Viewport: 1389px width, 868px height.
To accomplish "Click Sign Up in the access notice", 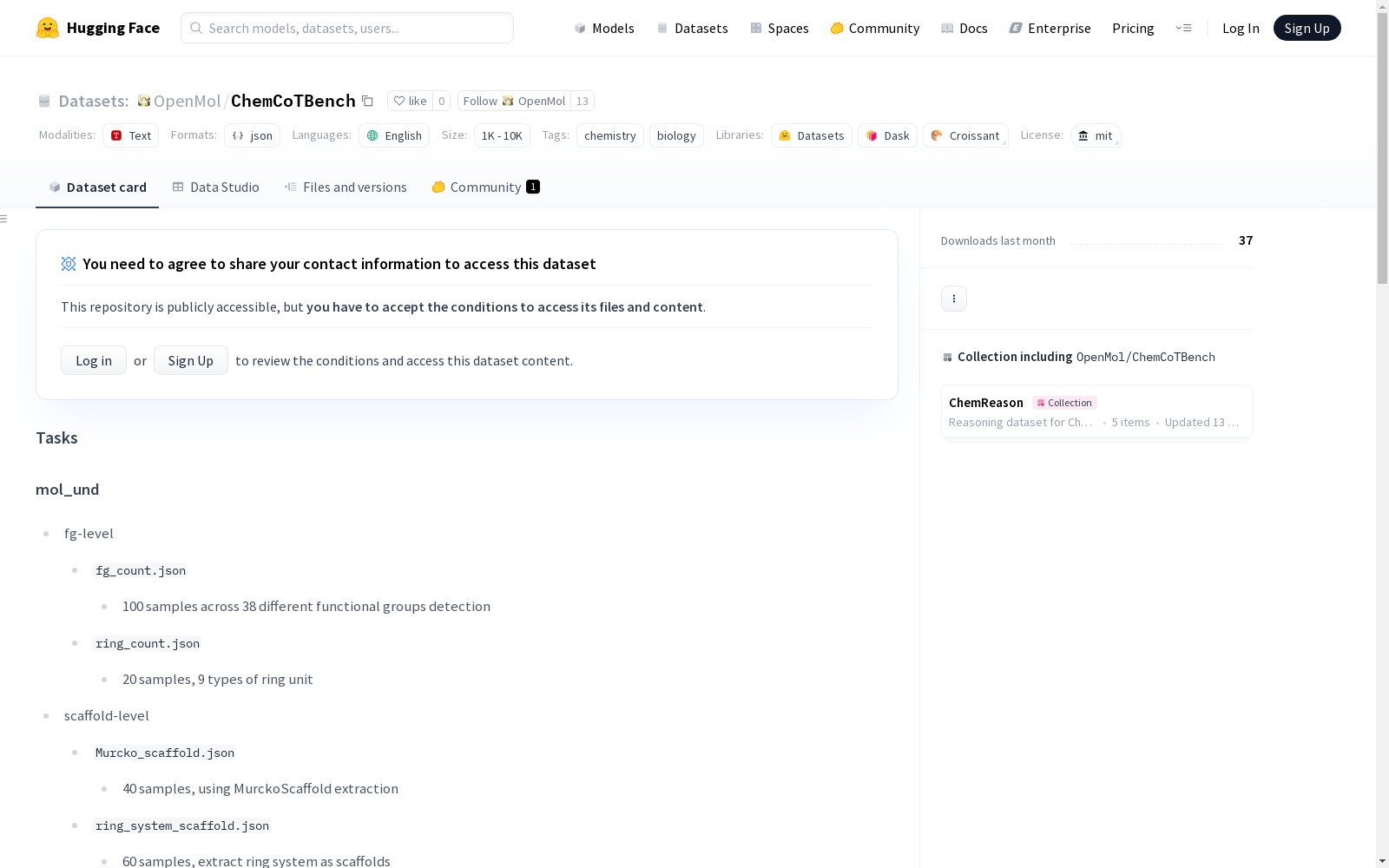I will (191, 360).
